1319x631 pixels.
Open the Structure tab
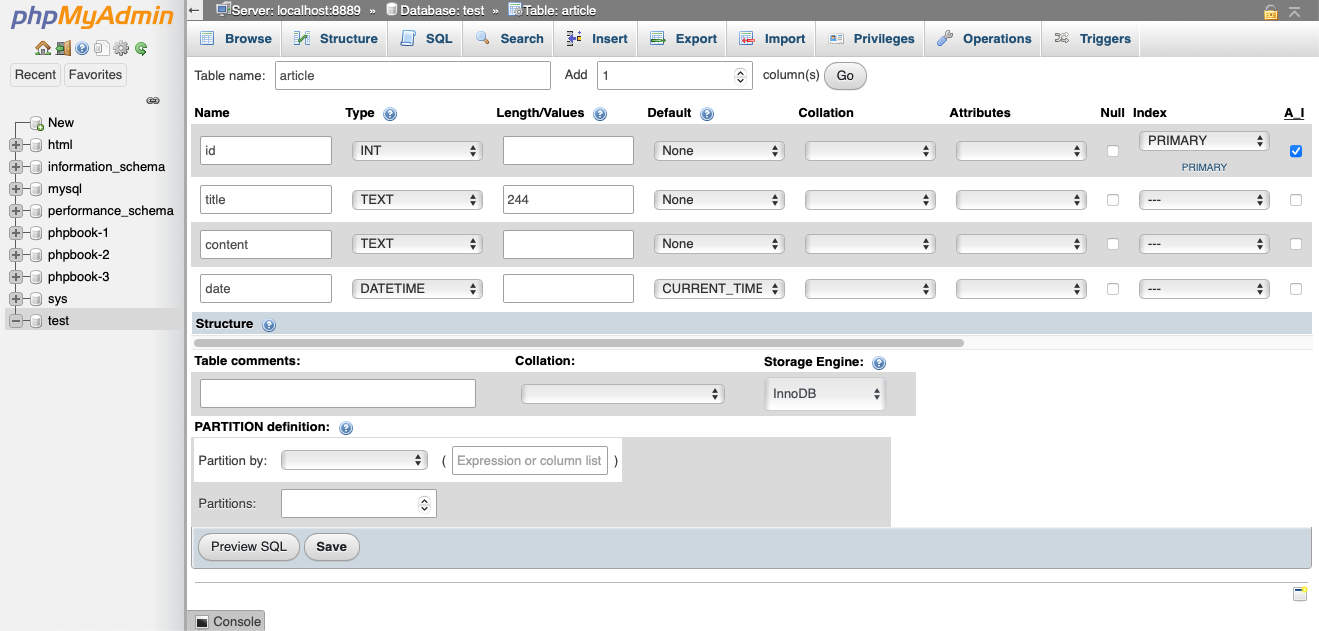tap(336, 39)
